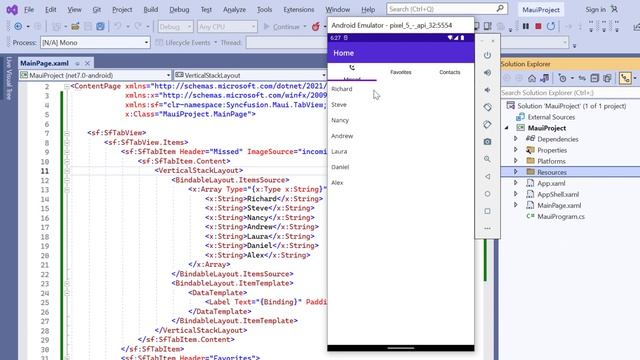Click Show All Files icon in Solution Explorer
Image resolution: width=640 pixels, height=360 pixels.
(x=607, y=78)
